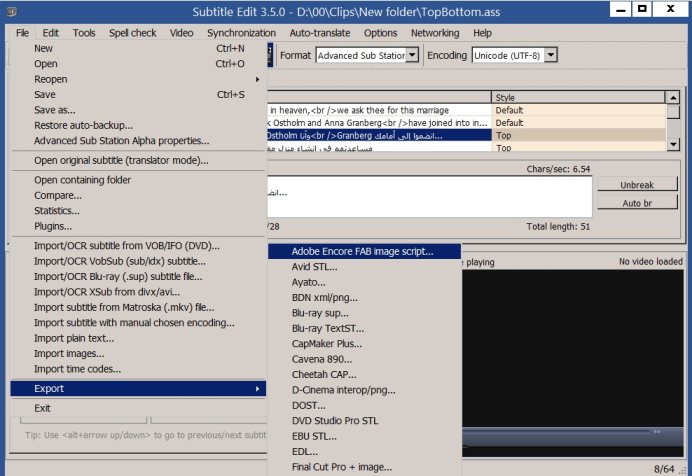
Task: Select Import subtitle from Matroska (.mkv) file...
Action: [139, 307]
